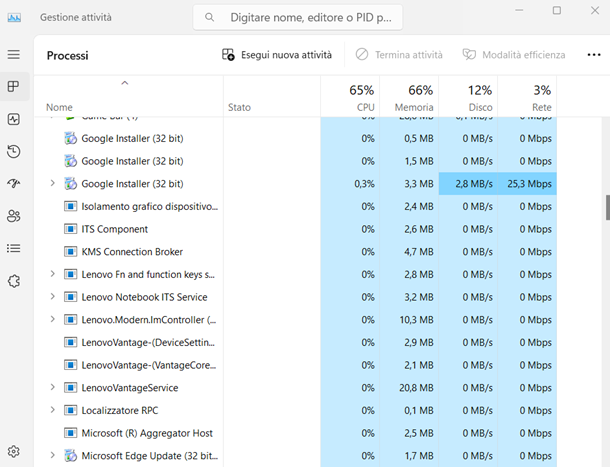Screen dimensions: 610x467
Task: Open the Services sidebar icon
Action: pos(14,281)
